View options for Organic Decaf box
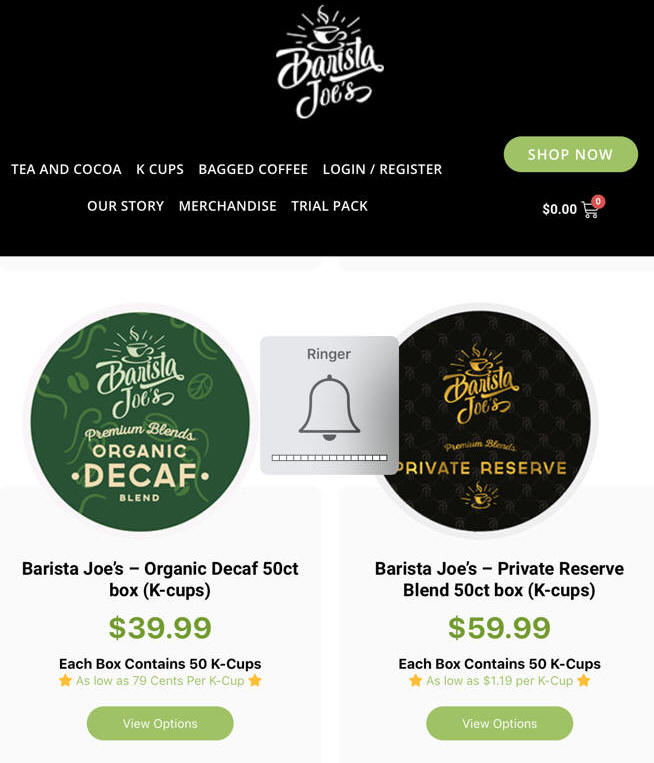654x763 pixels. [160, 724]
